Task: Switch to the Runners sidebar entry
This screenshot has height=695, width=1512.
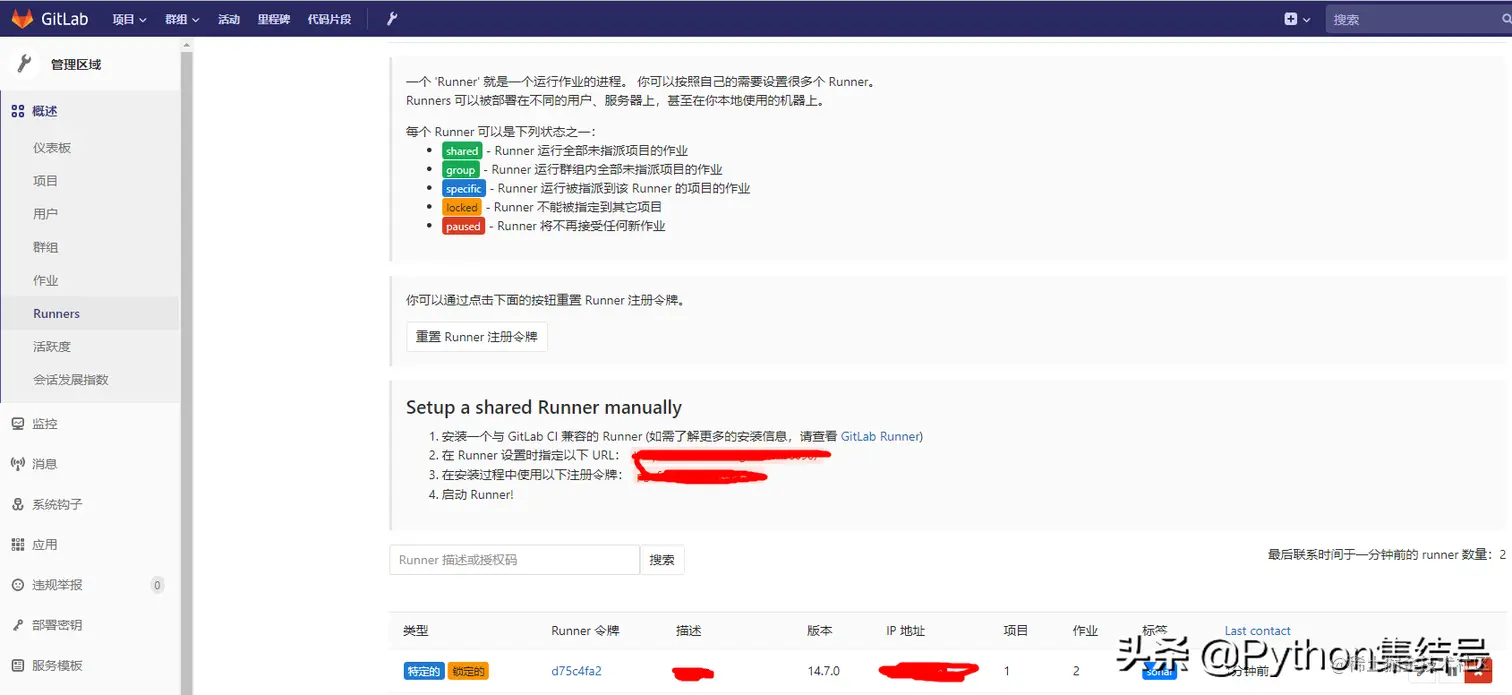Action: coord(56,313)
